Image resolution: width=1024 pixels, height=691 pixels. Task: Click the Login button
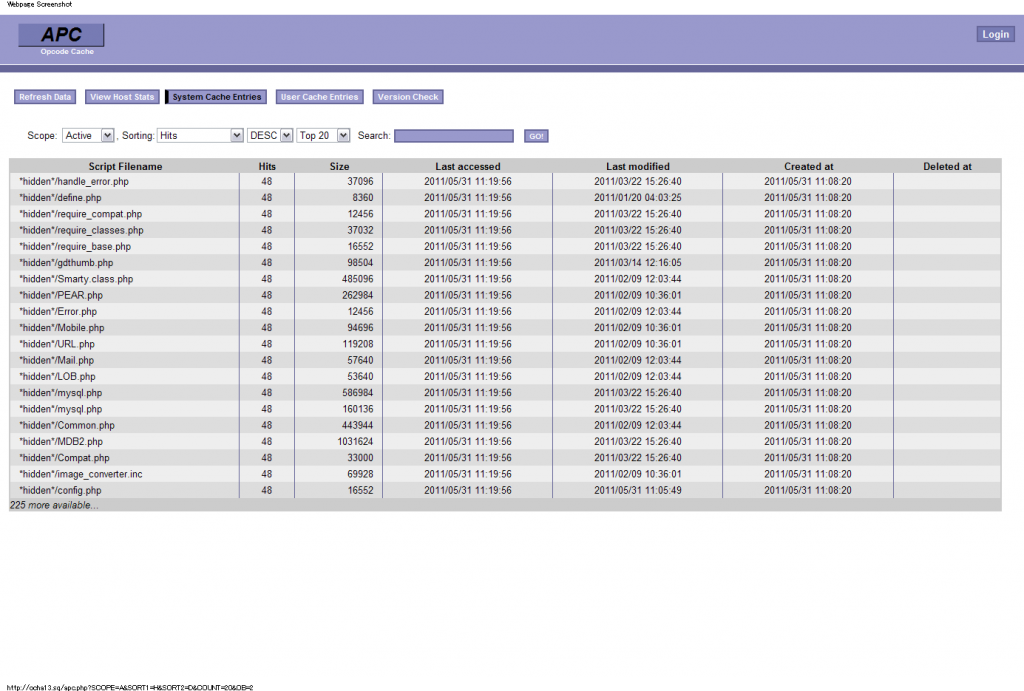point(995,34)
